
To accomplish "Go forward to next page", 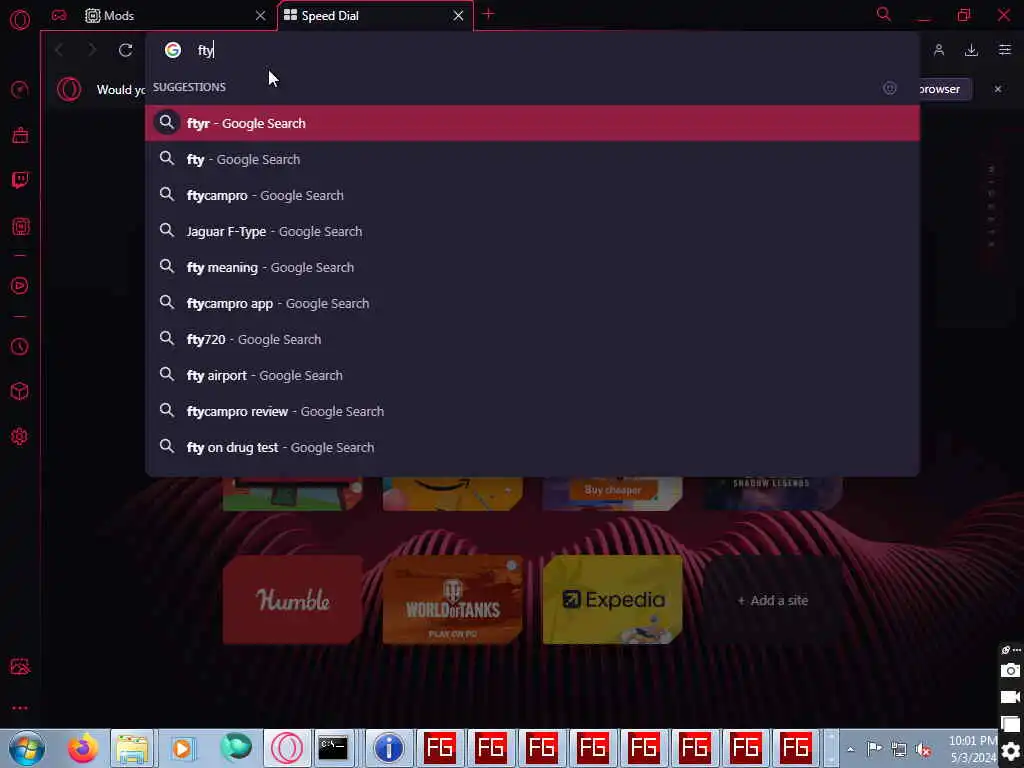I will (x=92, y=50).
